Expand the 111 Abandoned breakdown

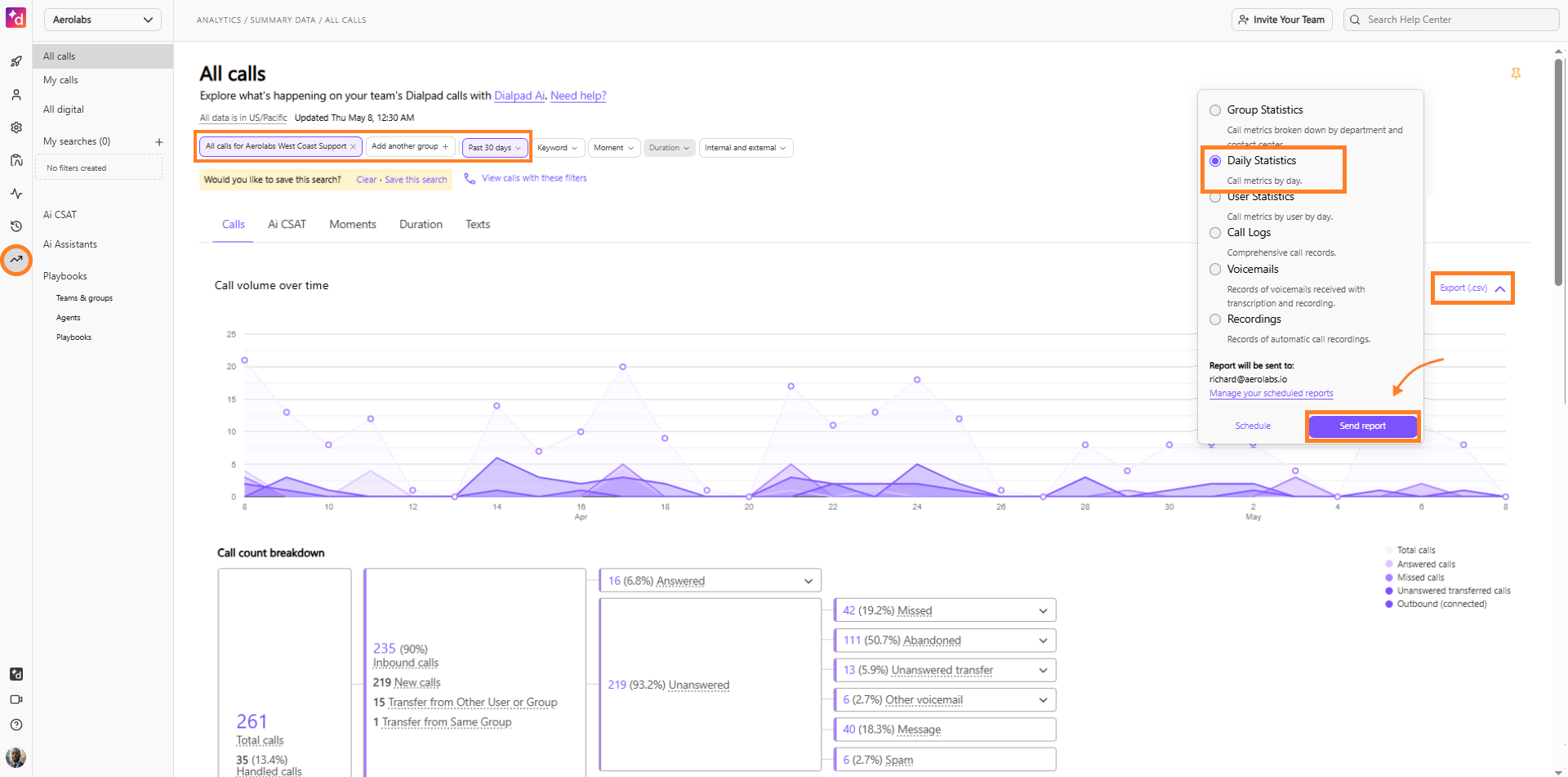click(1043, 641)
